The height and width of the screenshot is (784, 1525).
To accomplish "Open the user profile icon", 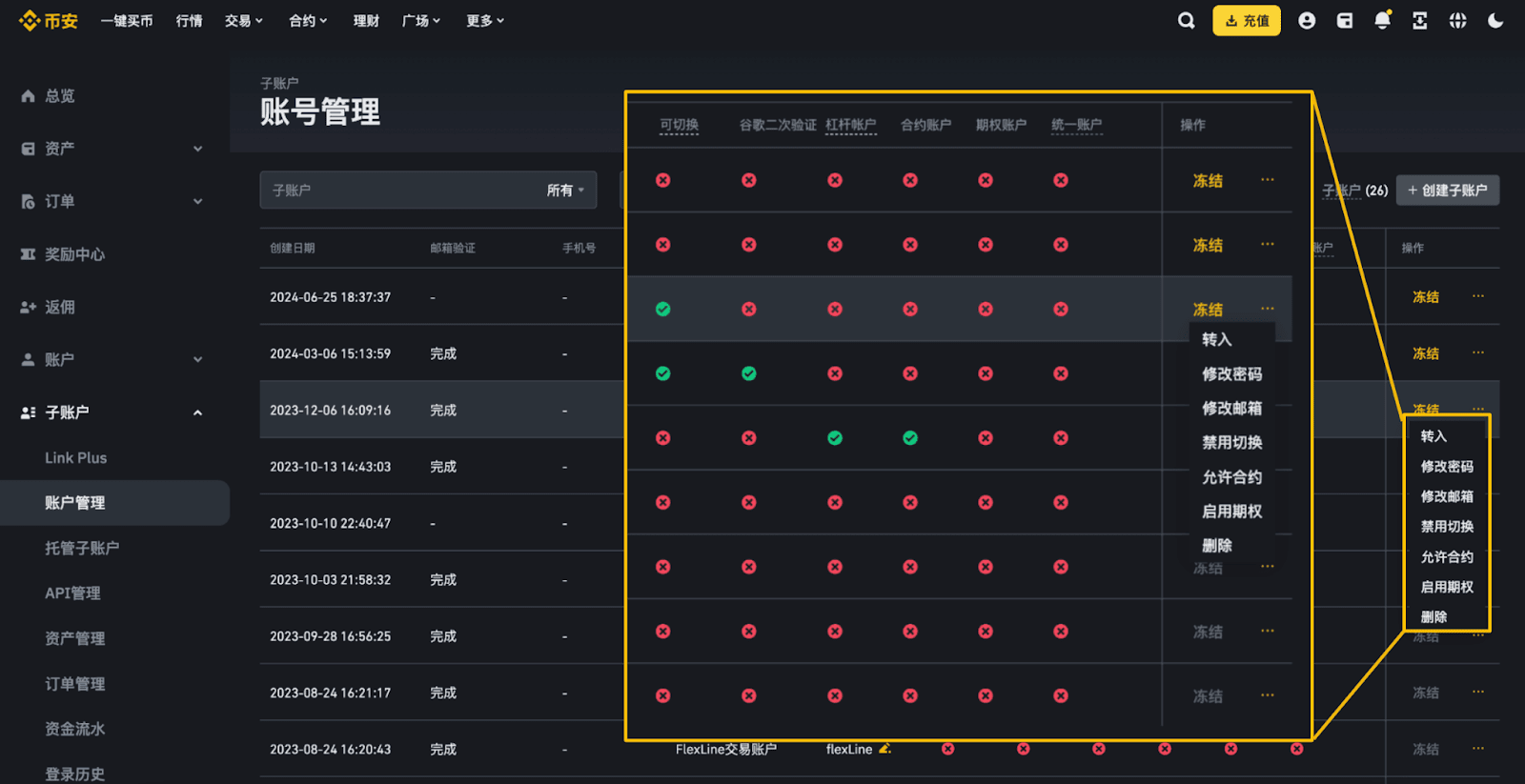I will [x=1307, y=21].
